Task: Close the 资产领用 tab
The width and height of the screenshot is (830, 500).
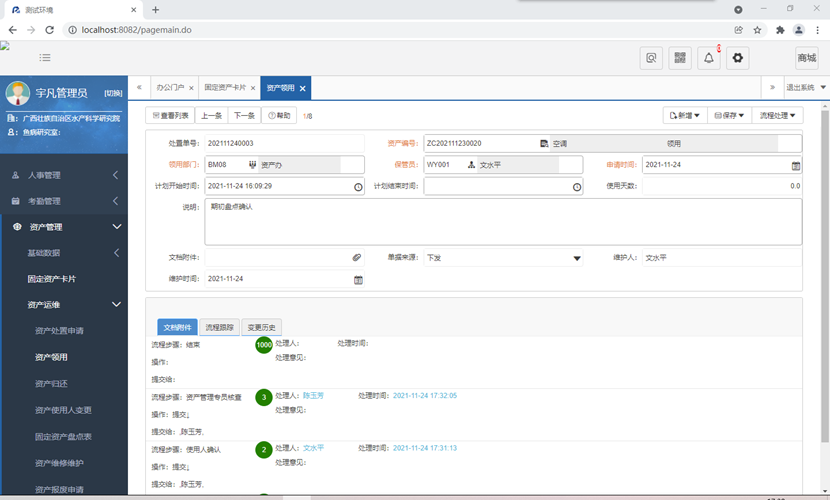Action: click(x=303, y=88)
